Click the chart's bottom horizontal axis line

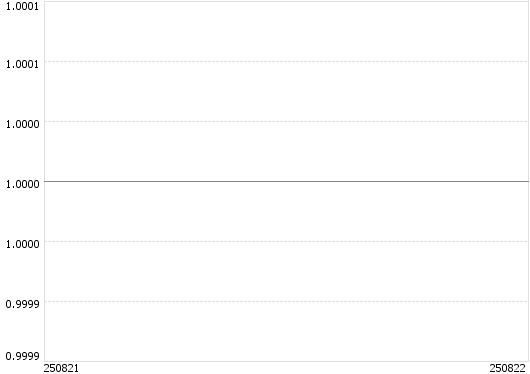(x=286, y=361)
